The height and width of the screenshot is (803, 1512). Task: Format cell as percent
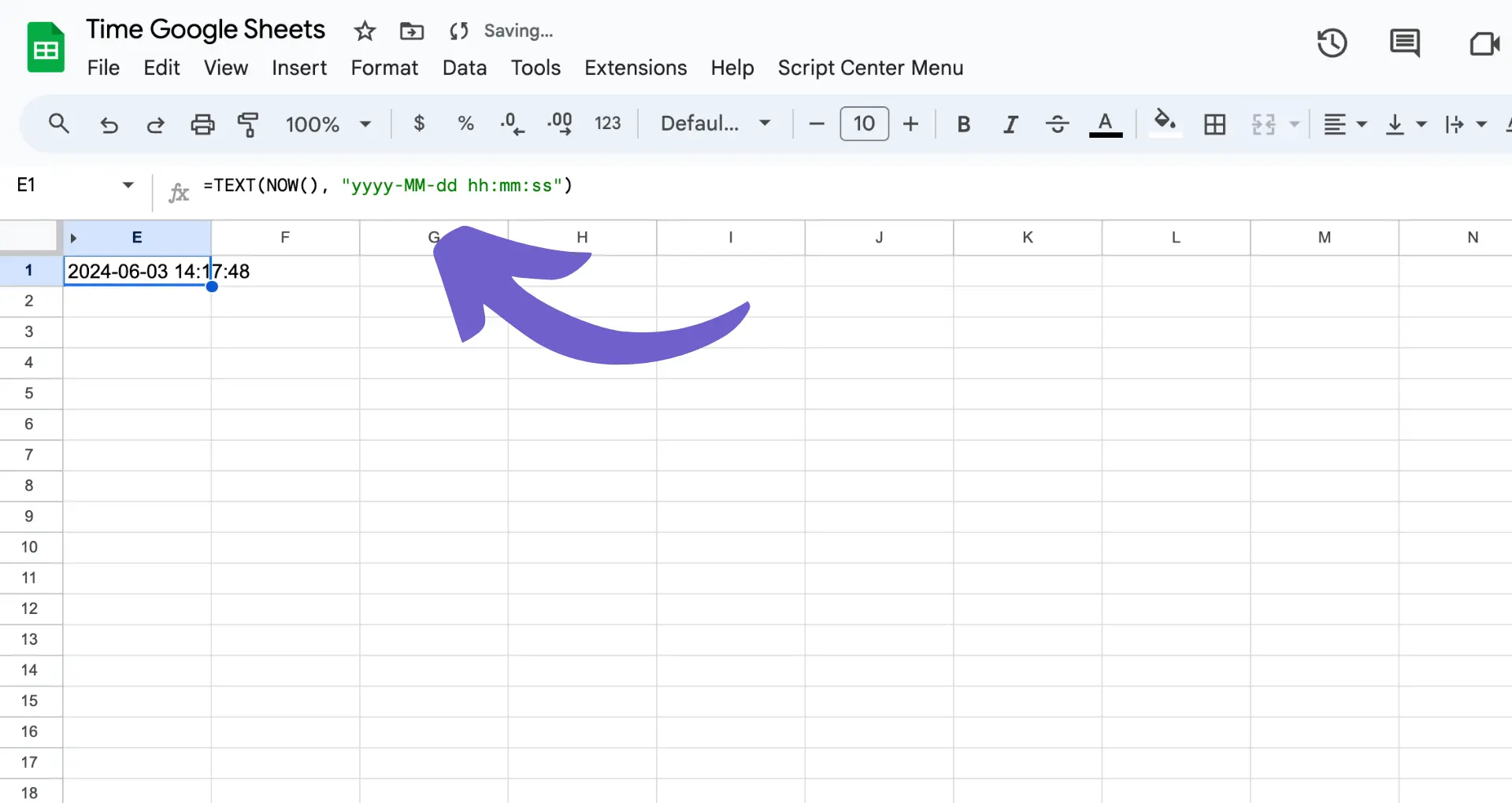pos(465,124)
